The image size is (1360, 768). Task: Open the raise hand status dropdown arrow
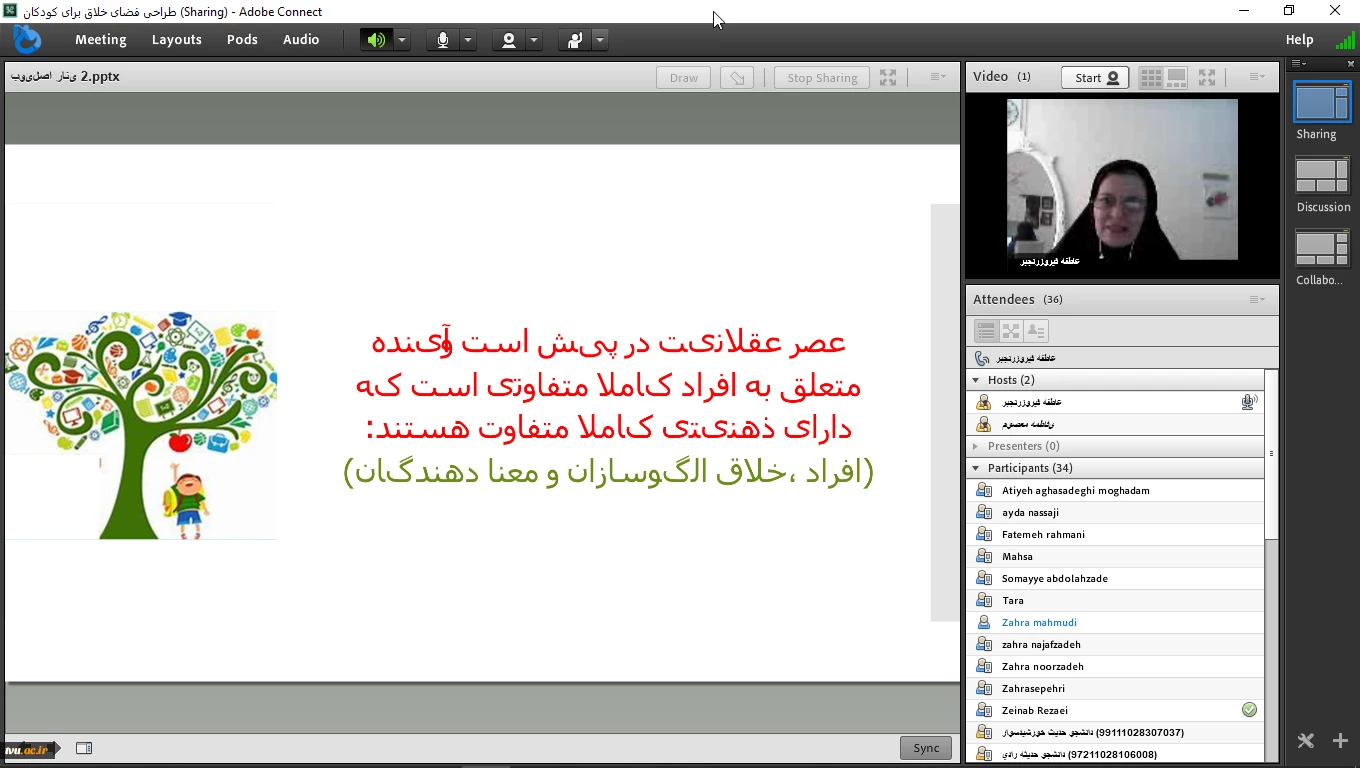[600, 40]
